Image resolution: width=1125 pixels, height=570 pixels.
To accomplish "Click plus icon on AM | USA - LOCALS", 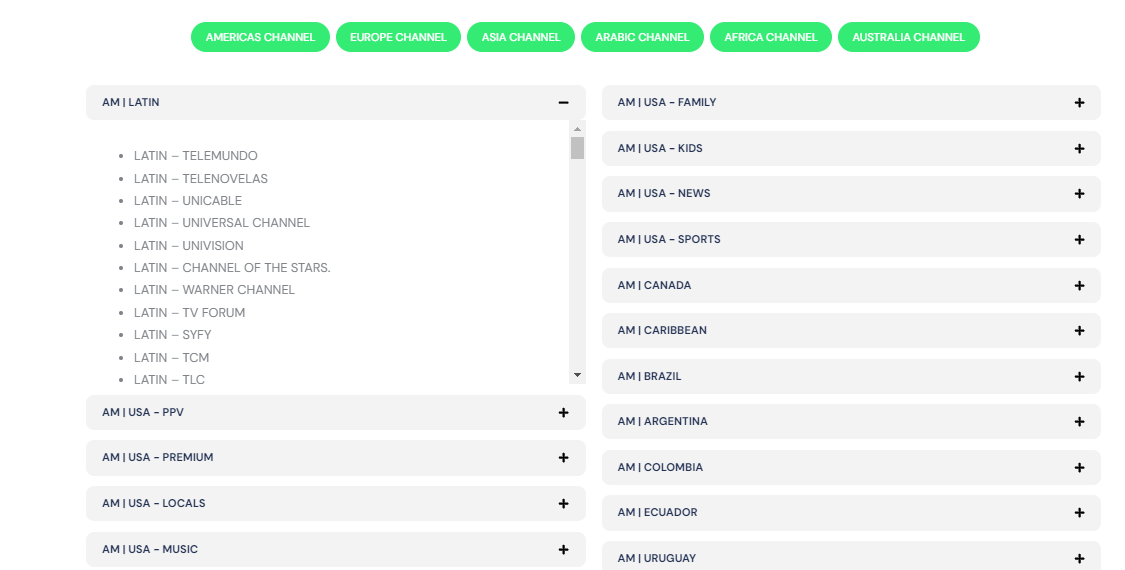I will pyautogui.click(x=563, y=504).
